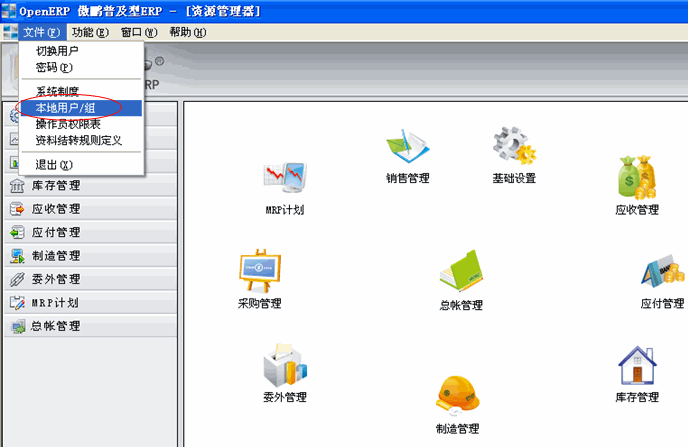The image size is (688, 447).
Task: Open the 委外管理 box chart icon
Action: click(285, 365)
